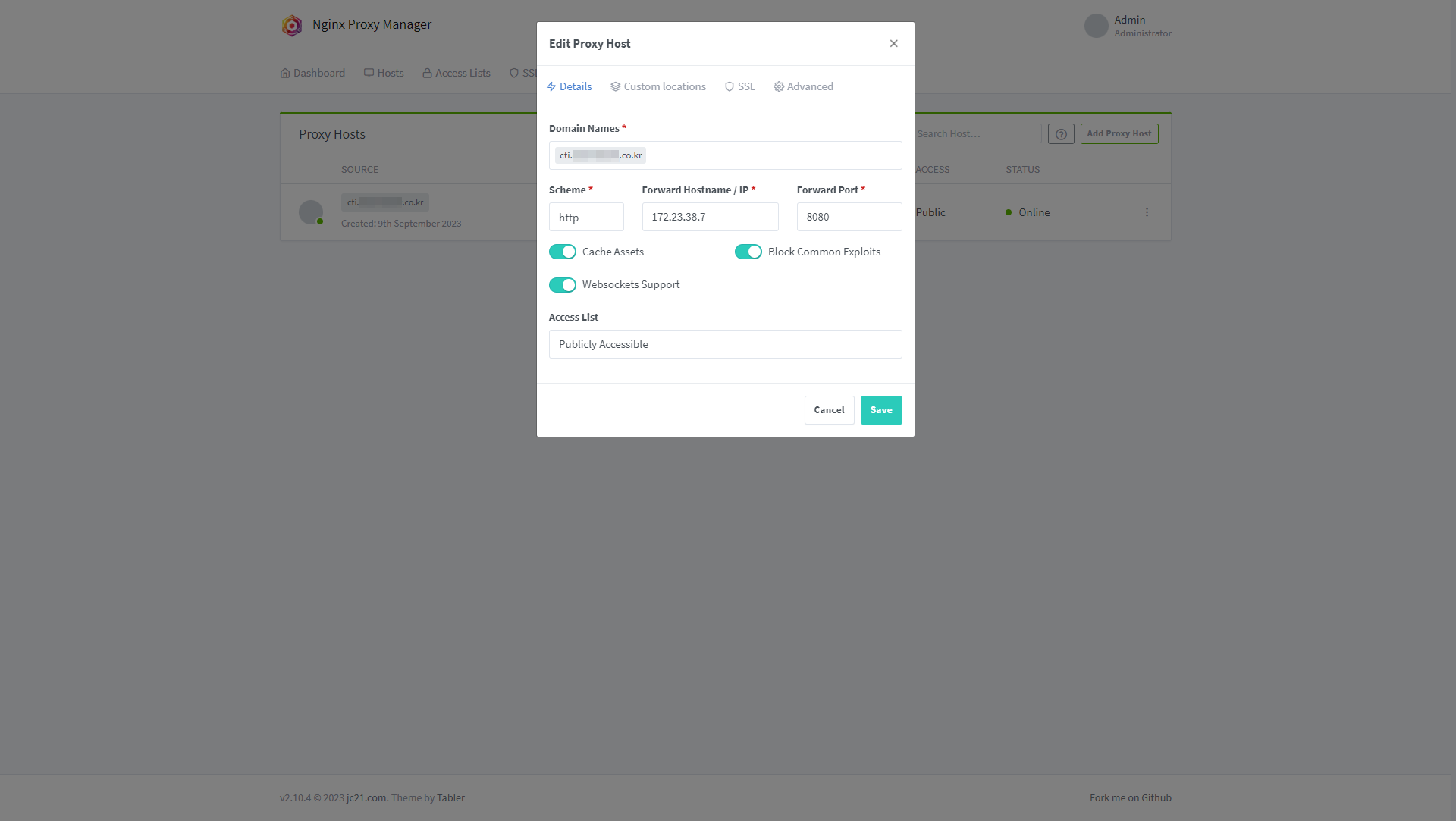Click the Cancel button
Viewport: 1456px width, 821px height.
[x=829, y=410]
